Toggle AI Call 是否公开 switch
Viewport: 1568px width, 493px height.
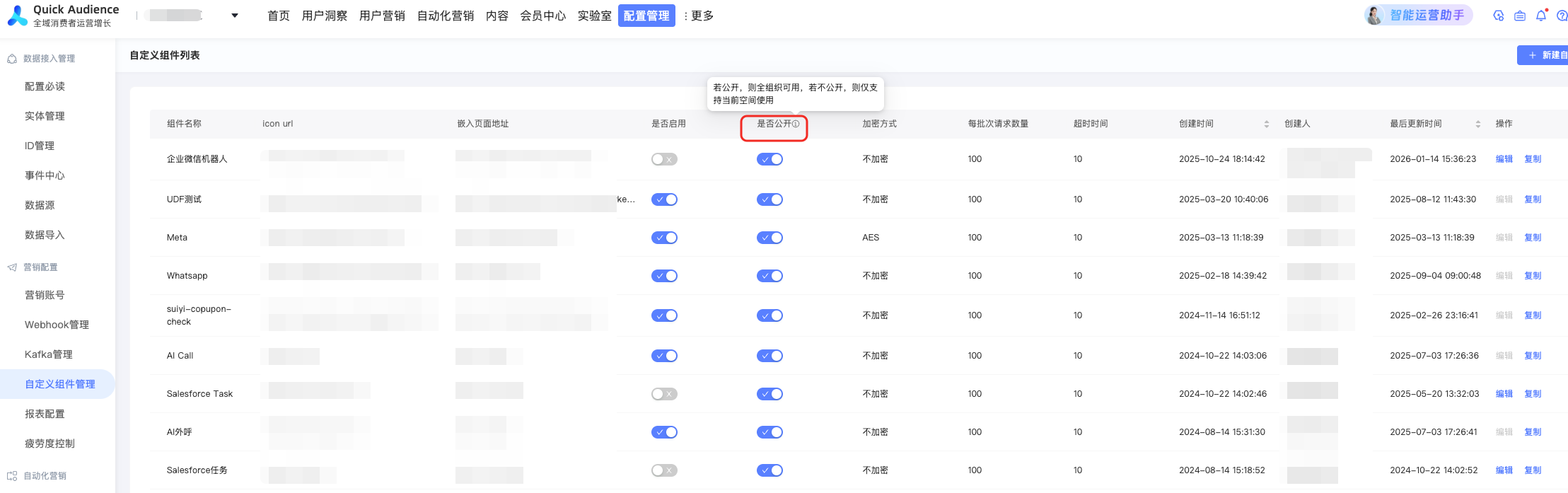click(x=770, y=356)
